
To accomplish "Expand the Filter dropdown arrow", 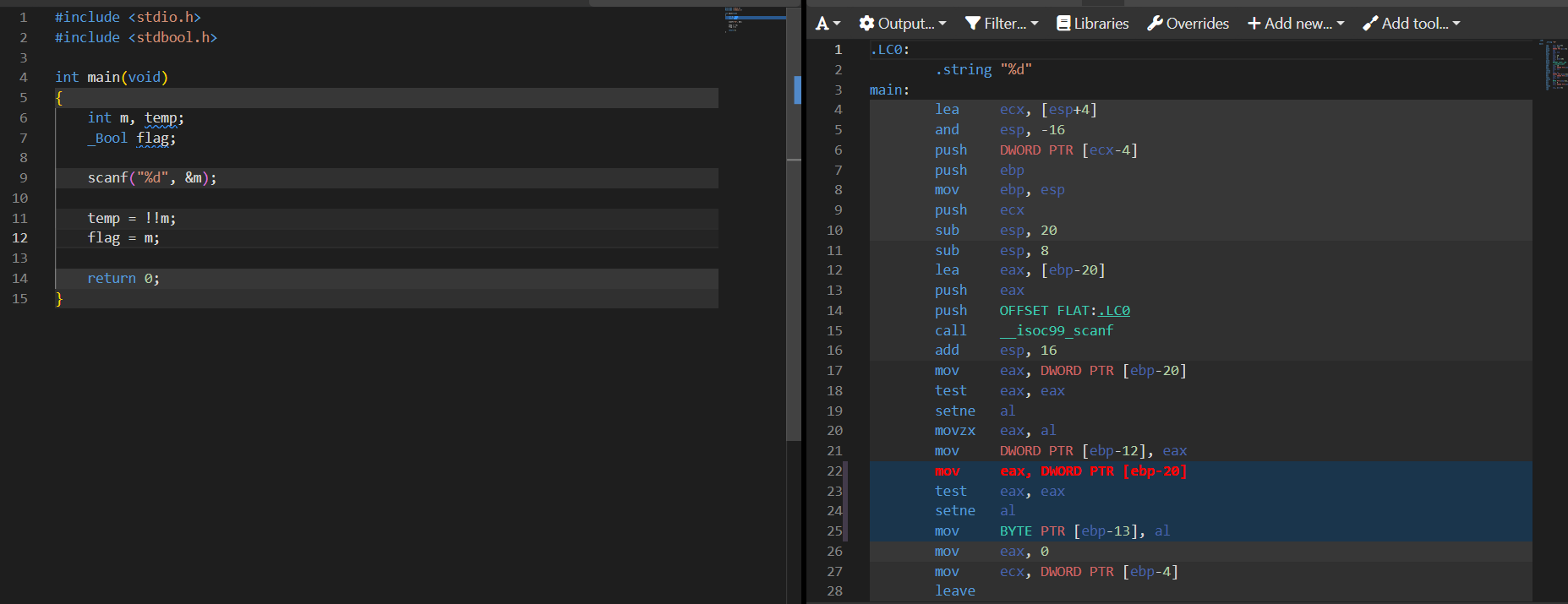I will coord(1035,24).
